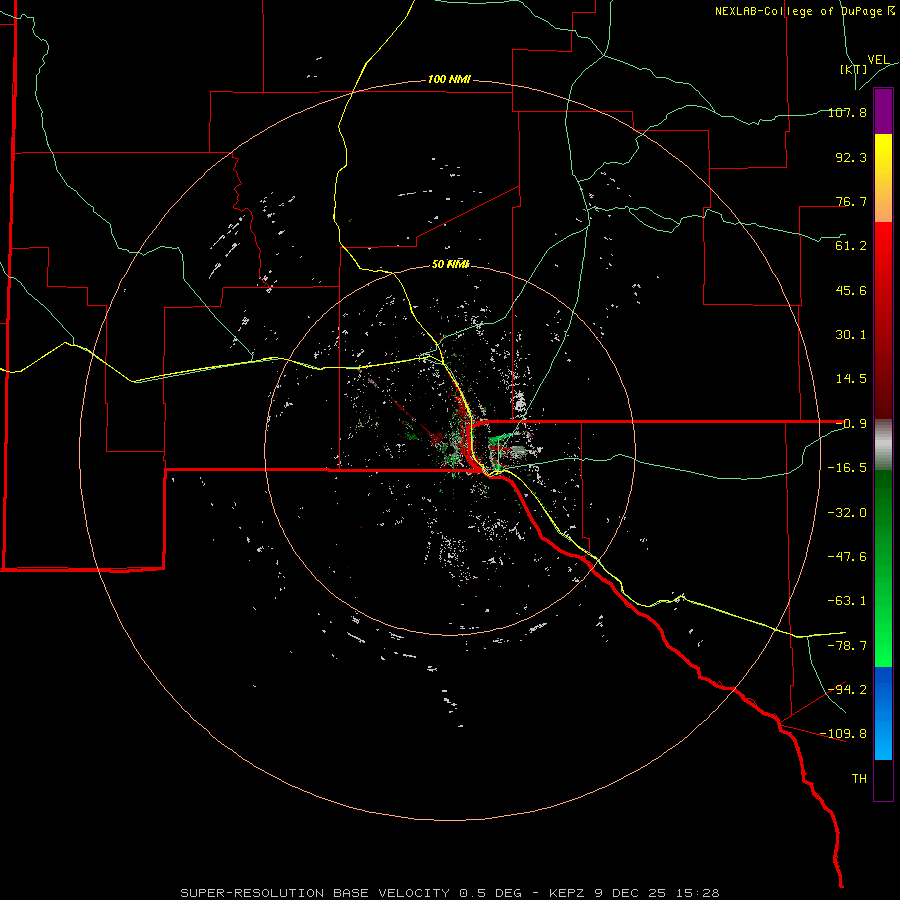Pick the gray near-zero segment of scale

point(883,445)
